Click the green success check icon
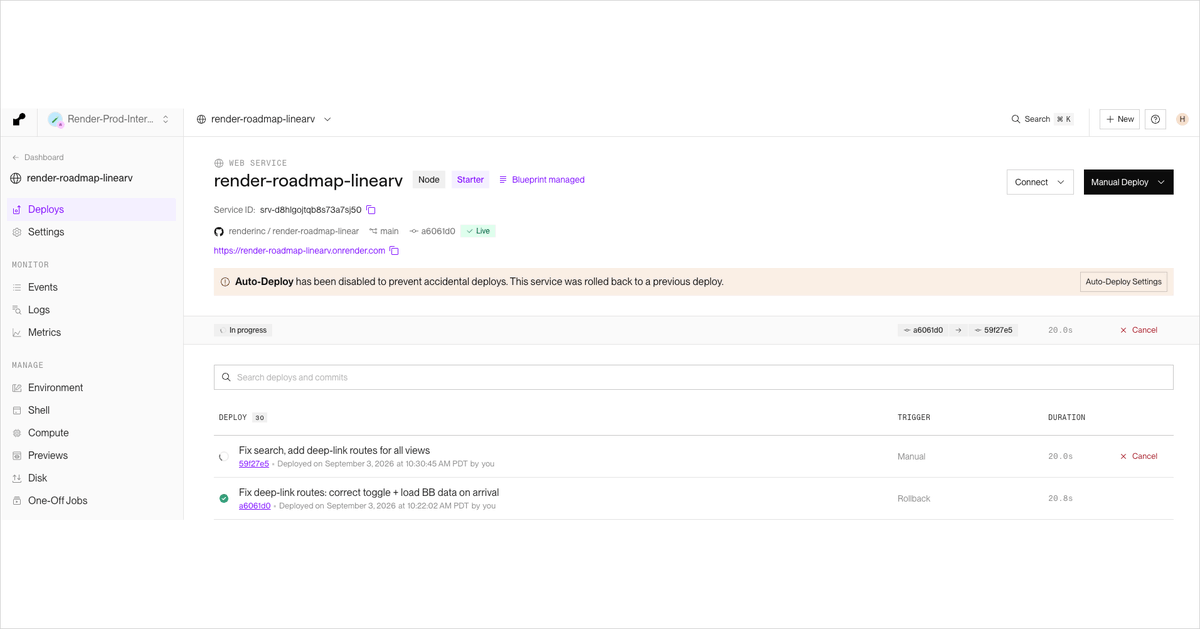Image resolution: width=1200 pixels, height=629 pixels. point(224,498)
